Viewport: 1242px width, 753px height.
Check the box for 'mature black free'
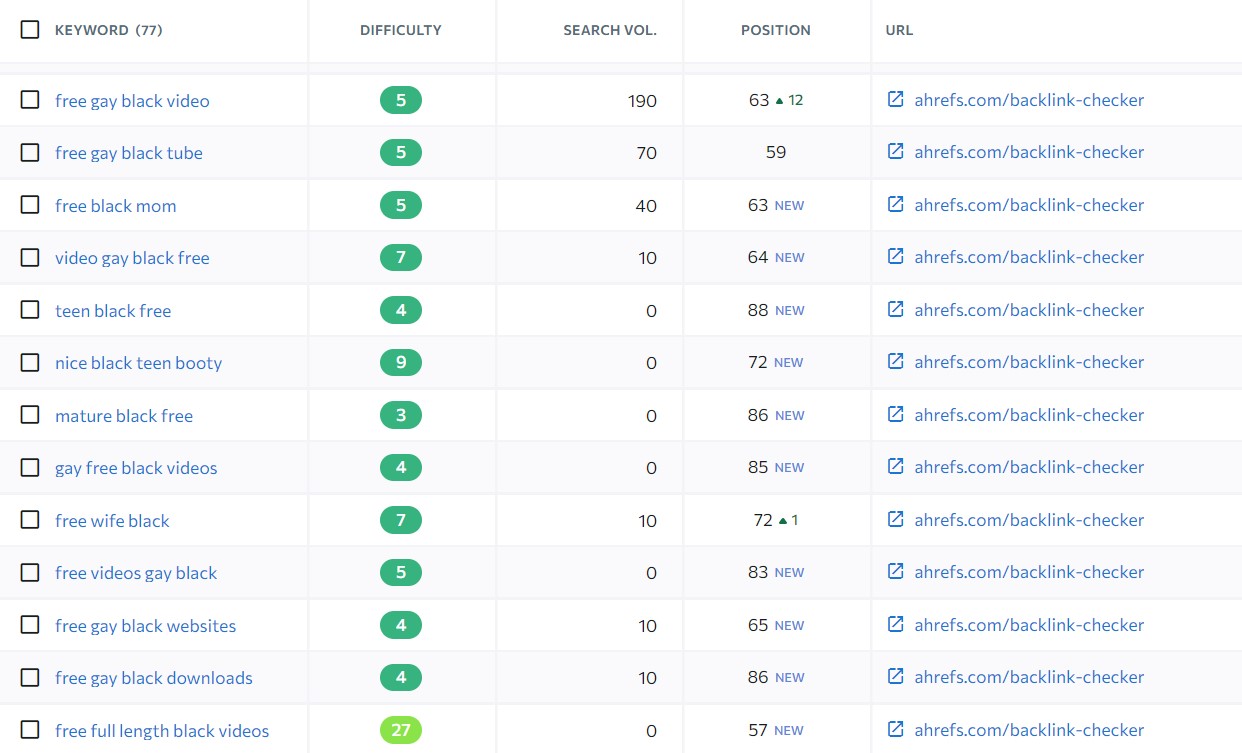point(30,414)
